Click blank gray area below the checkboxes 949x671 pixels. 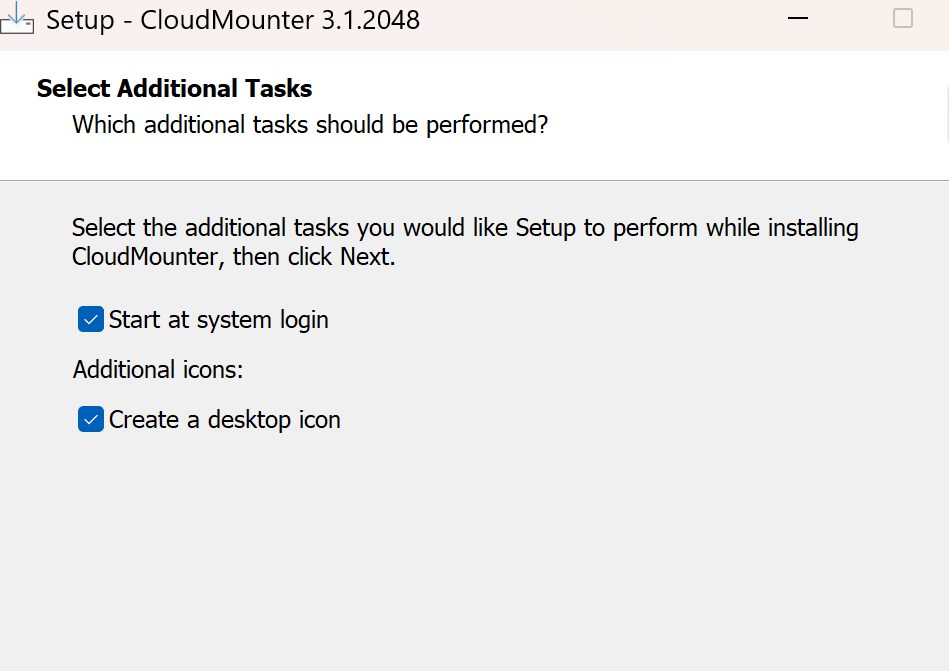(470, 550)
